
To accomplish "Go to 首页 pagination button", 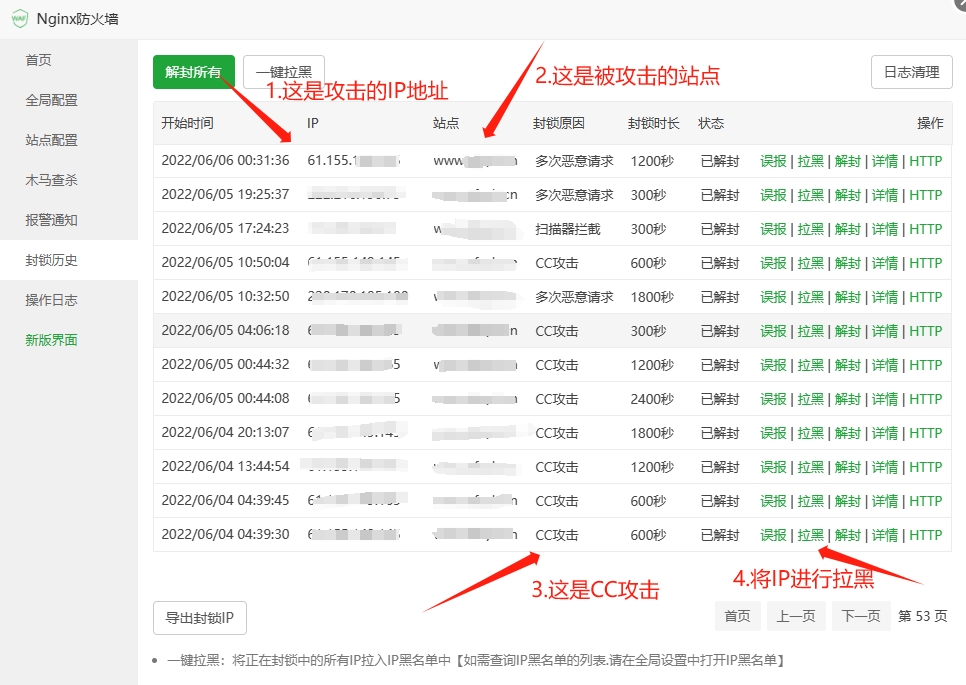I will click(x=737, y=616).
